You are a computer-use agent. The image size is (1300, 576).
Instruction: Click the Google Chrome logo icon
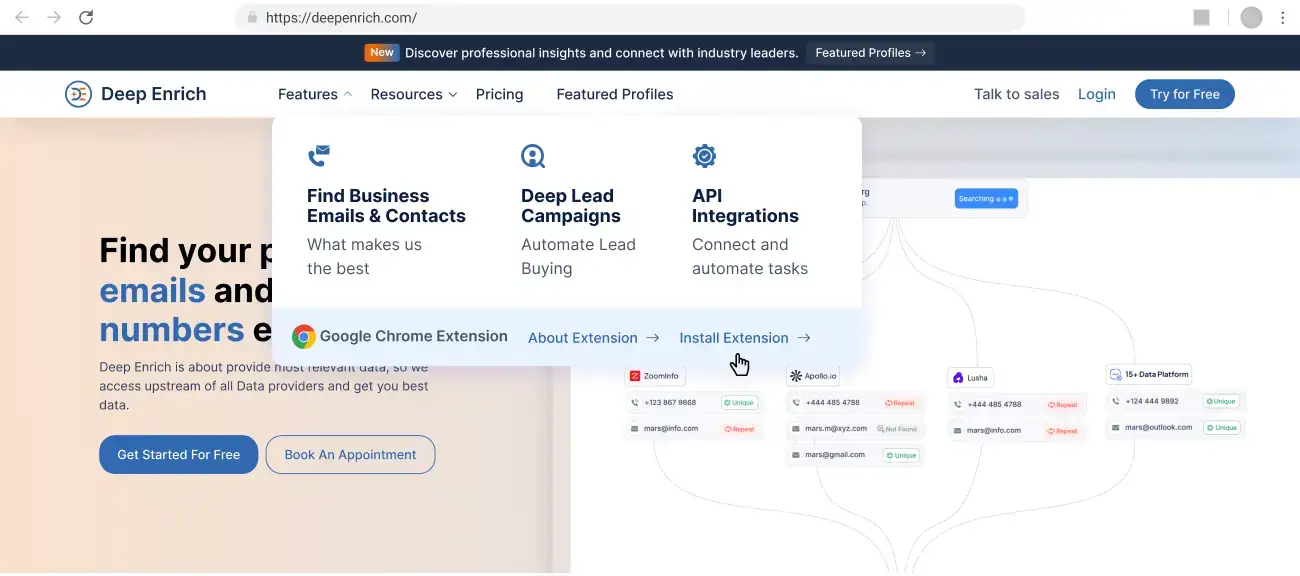[x=304, y=337]
